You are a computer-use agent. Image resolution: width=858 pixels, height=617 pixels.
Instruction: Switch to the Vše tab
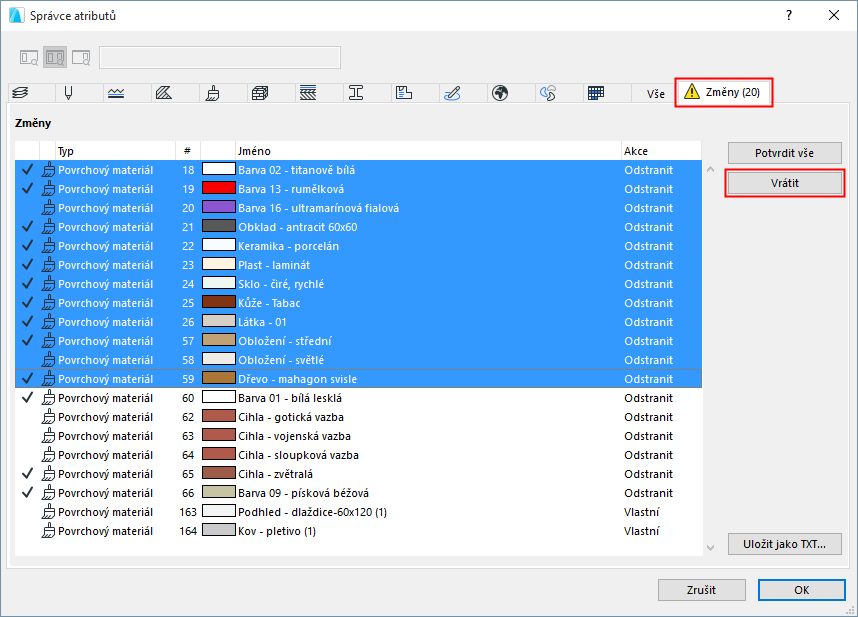click(656, 94)
